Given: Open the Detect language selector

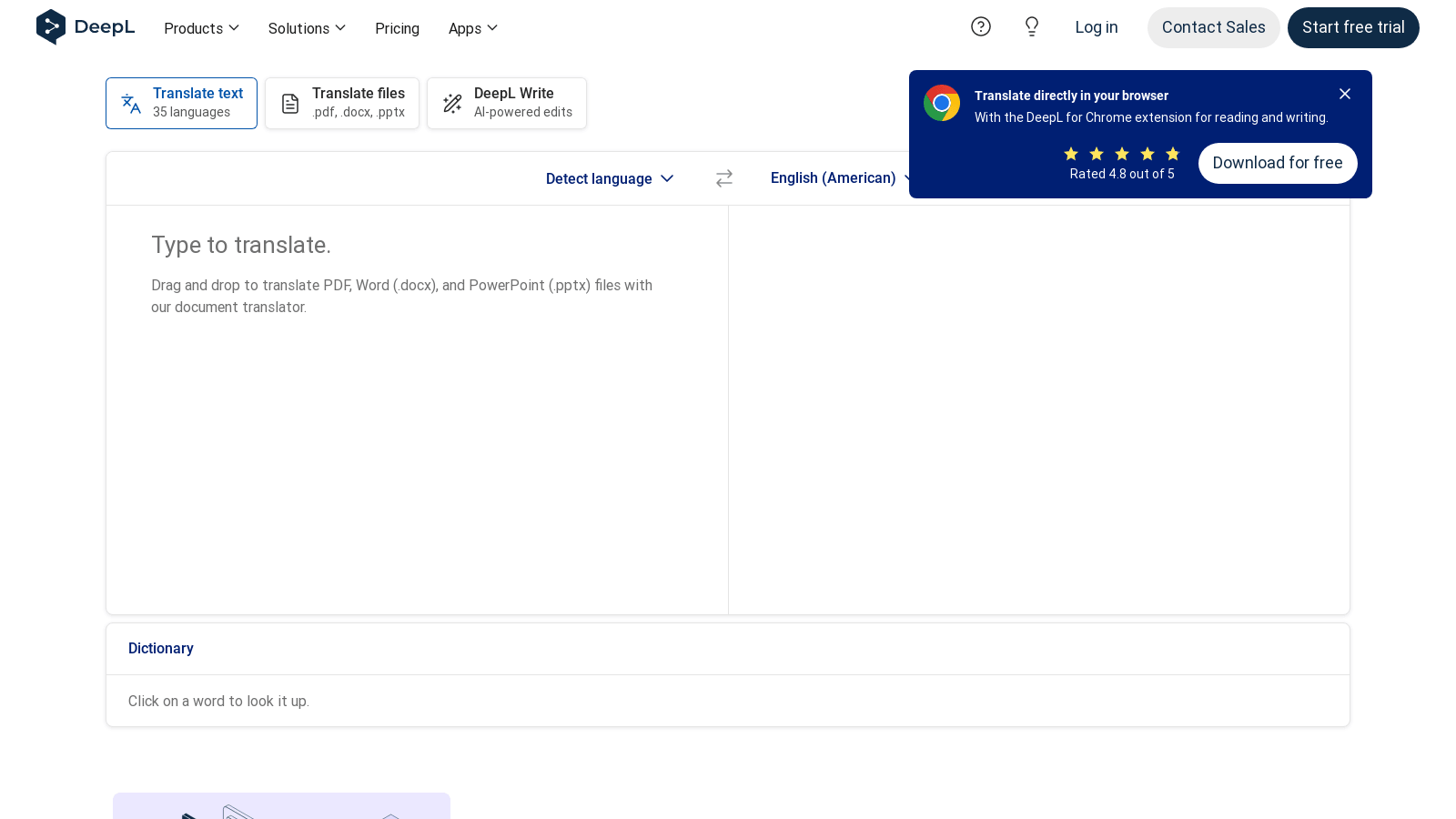Looking at the screenshot, I should (610, 178).
